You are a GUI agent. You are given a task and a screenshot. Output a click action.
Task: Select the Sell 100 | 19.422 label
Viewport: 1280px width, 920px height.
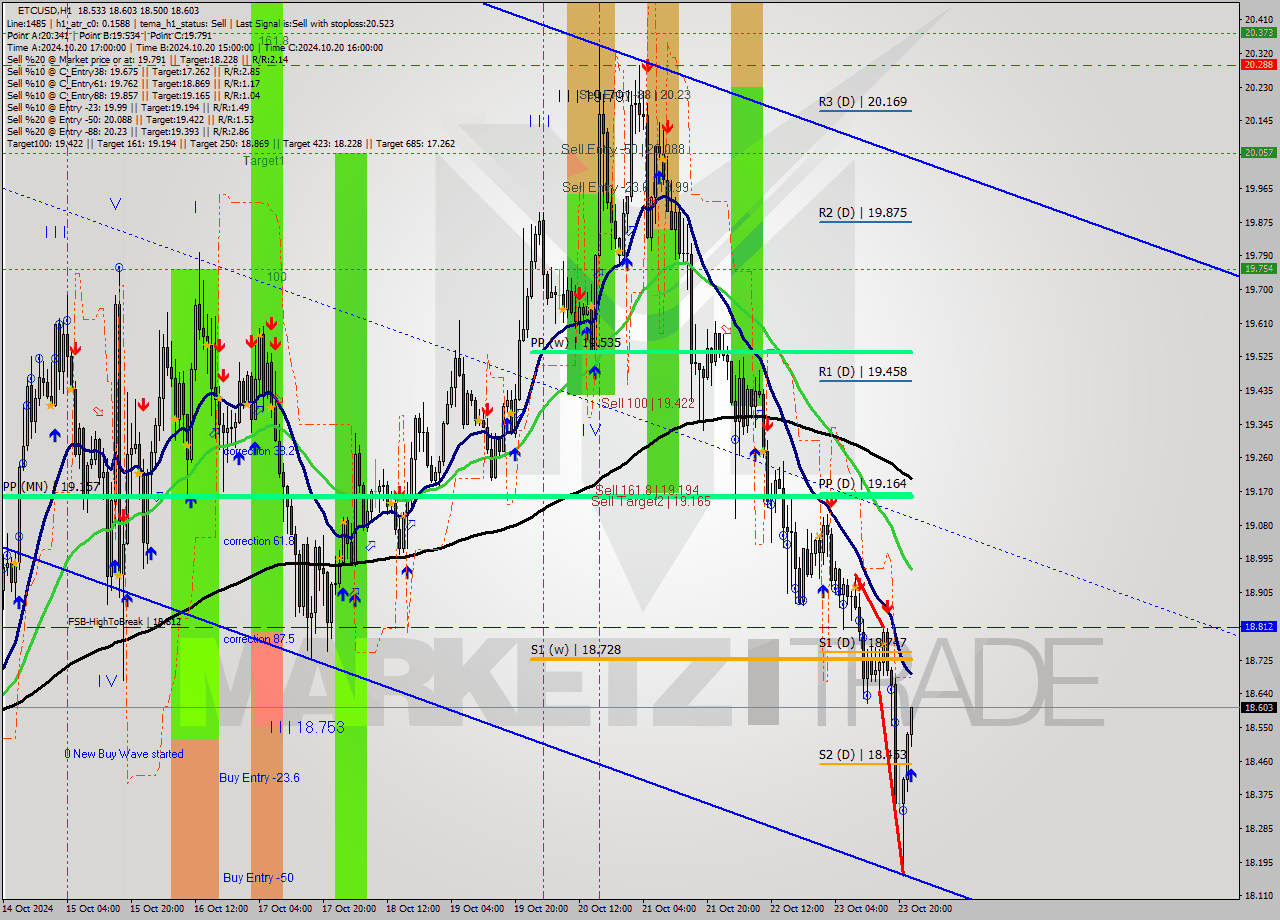coord(647,403)
